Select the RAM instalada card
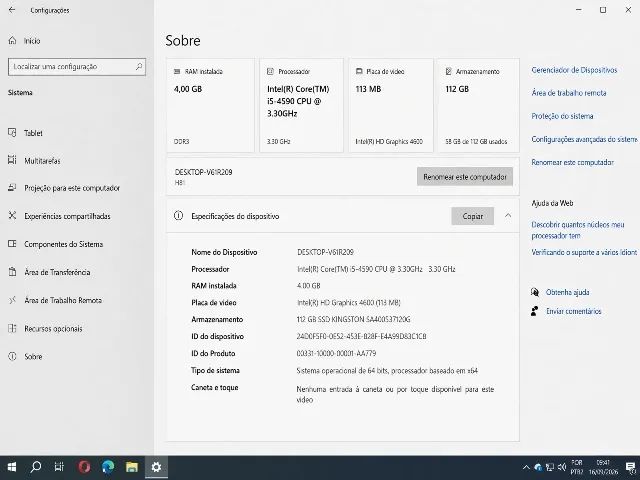640x480 pixels. [210, 105]
